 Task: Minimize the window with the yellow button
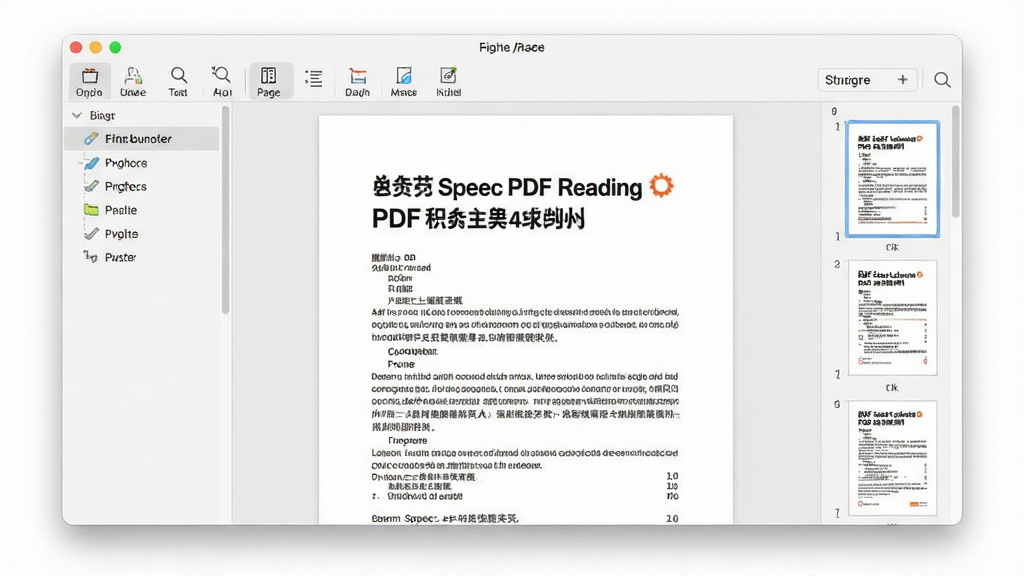coord(95,47)
